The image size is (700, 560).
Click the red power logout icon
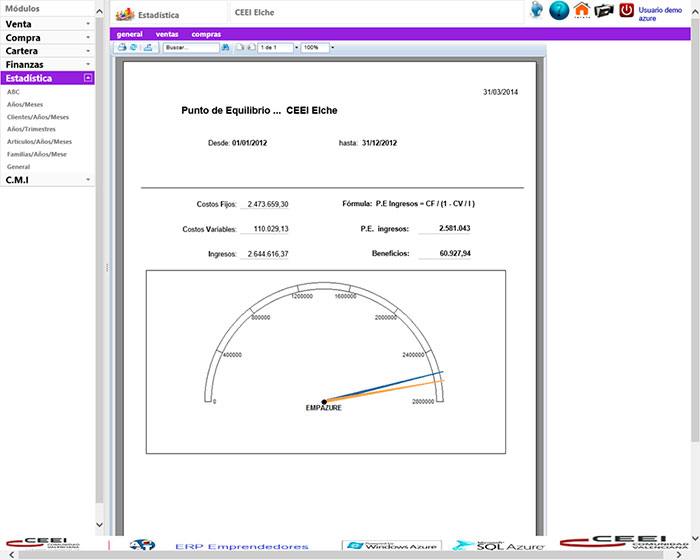tap(626, 11)
